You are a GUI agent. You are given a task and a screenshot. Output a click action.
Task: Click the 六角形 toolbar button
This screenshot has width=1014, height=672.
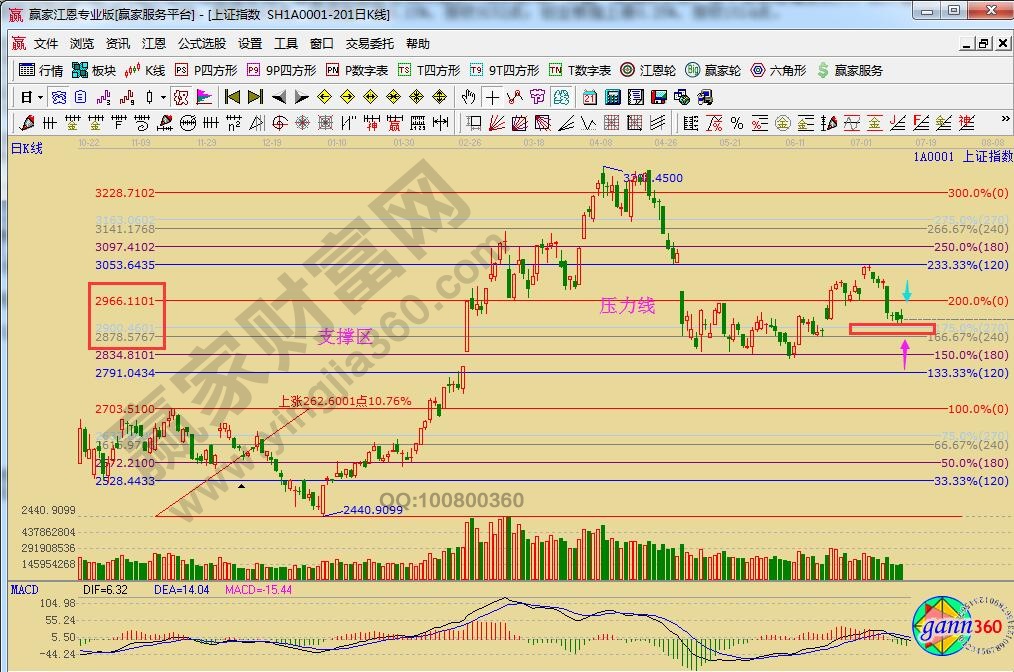pyautogui.click(x=778, y=70)
